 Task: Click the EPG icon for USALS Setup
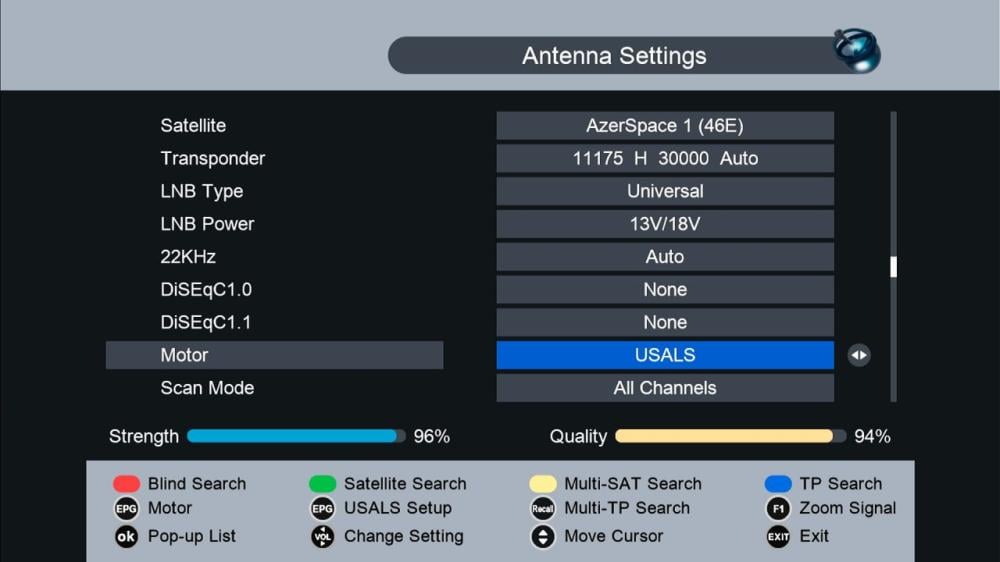[x=322, y=508]
